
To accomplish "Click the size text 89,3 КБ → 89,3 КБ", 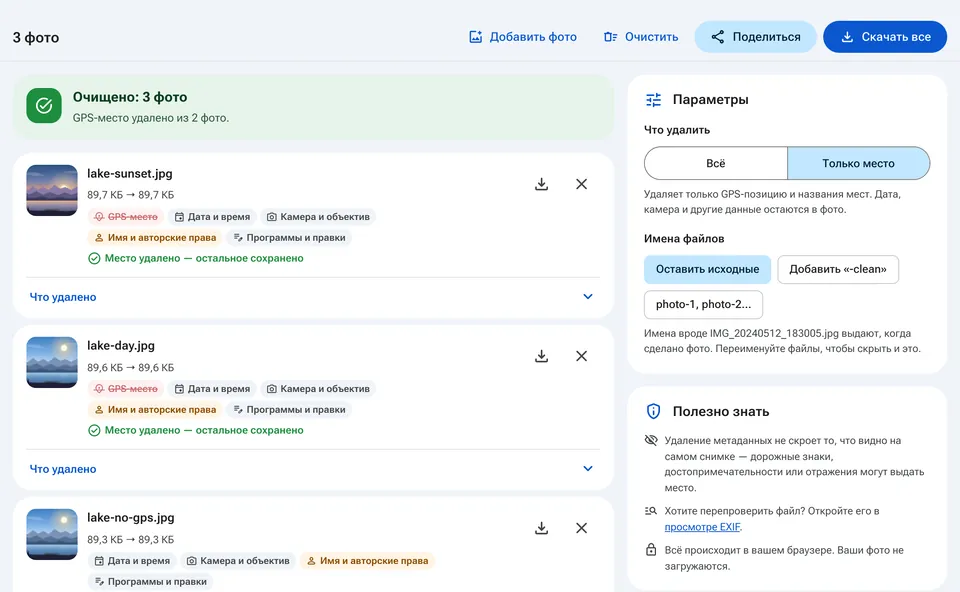I will (x=130, y=539).
